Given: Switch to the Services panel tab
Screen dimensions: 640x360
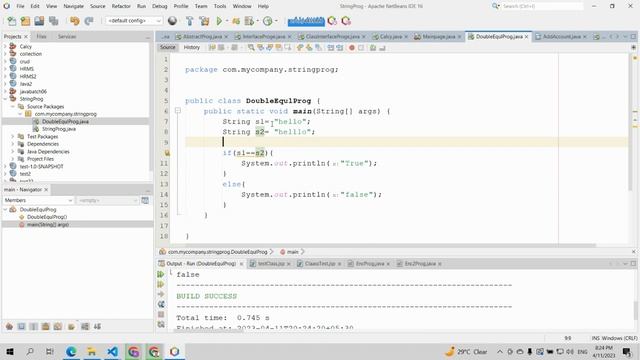Looking at the screenshot, I should point(67,37).
